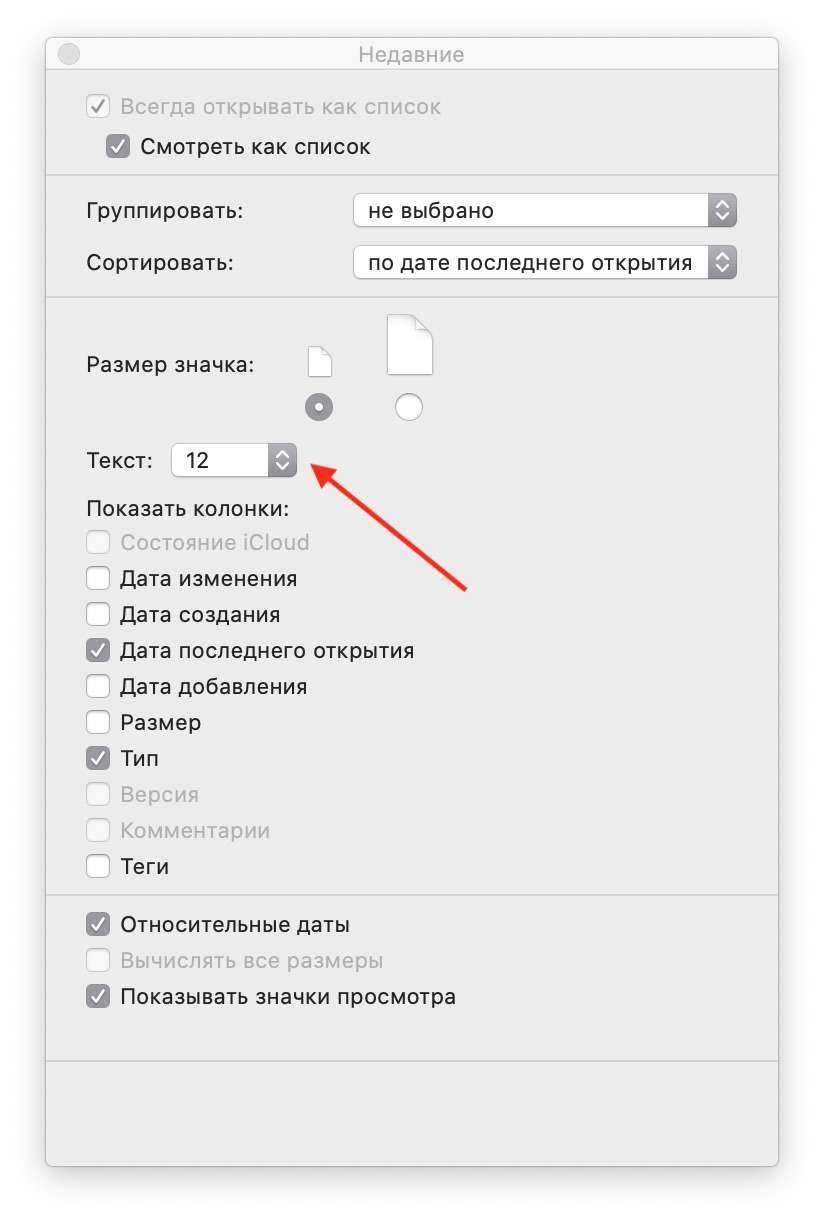Open the Сортировать dropdown menu

pyautogui.click(x=544, y=263)
